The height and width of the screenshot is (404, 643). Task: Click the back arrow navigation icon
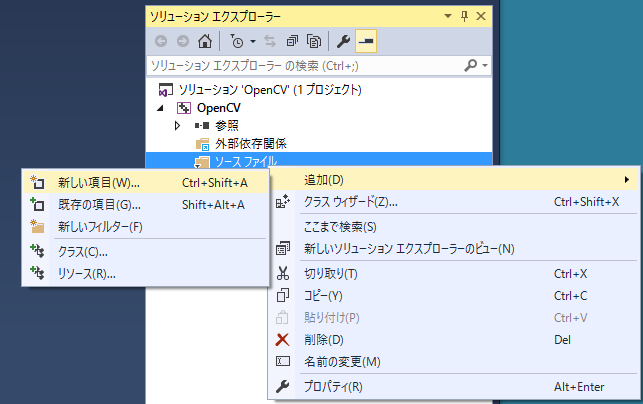pyautogui.click(x=161, y=42)
